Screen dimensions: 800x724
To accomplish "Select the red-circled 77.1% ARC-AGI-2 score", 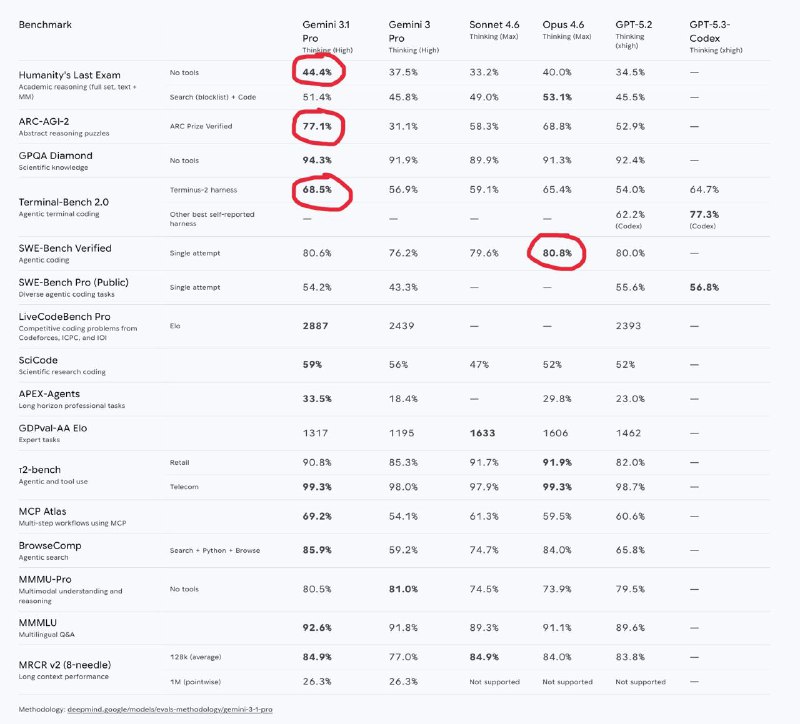I will pyautogui.click(x=319, y=127).
